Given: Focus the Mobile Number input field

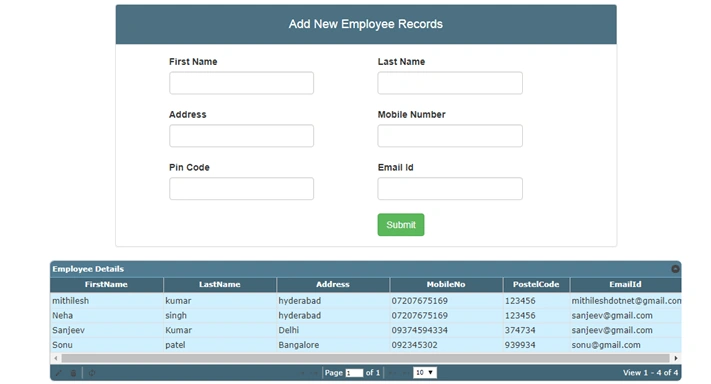Looking at the screenshot, I should 450,136.
